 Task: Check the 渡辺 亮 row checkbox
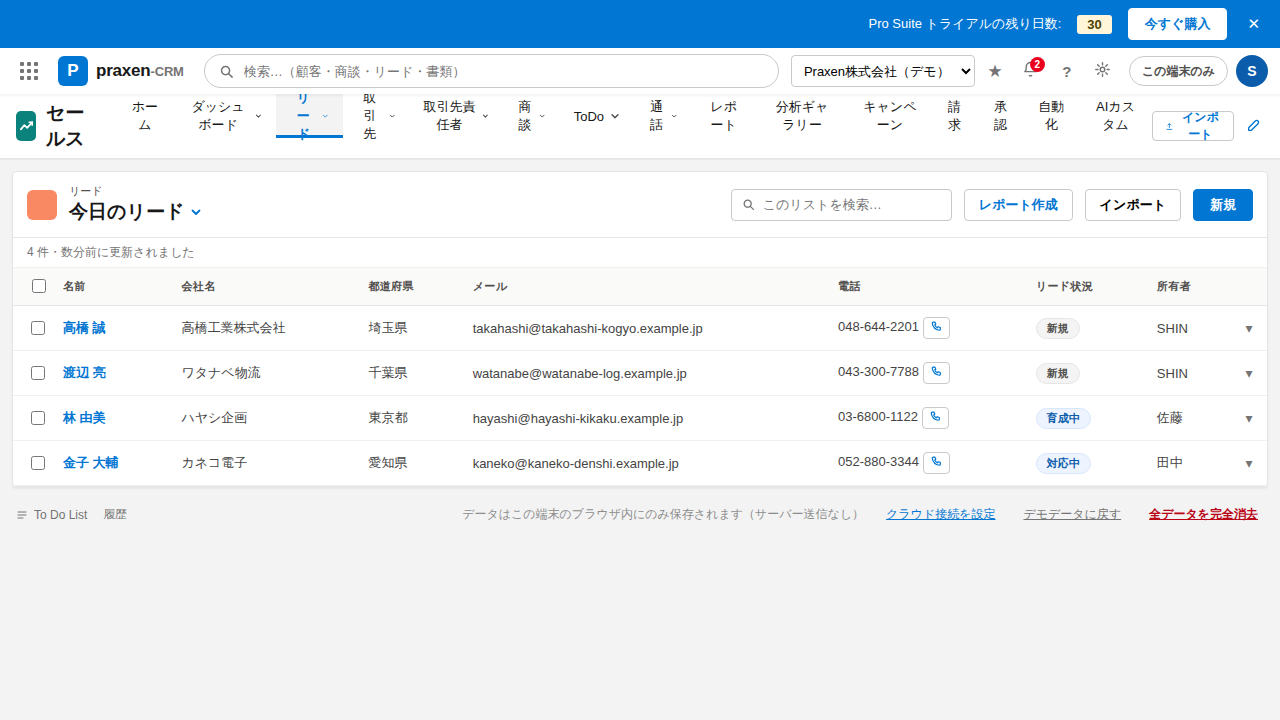pyautogui.click(x=38, y=373)
